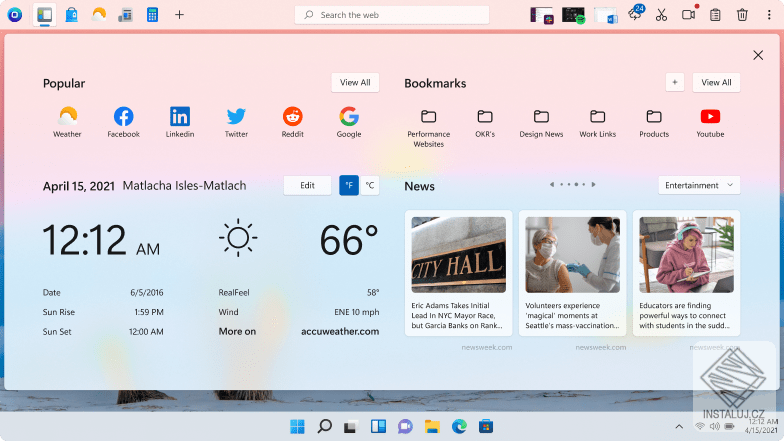Open the calculator icon in top bar
Screen dimensions: 784x441
tap(152, 14)
